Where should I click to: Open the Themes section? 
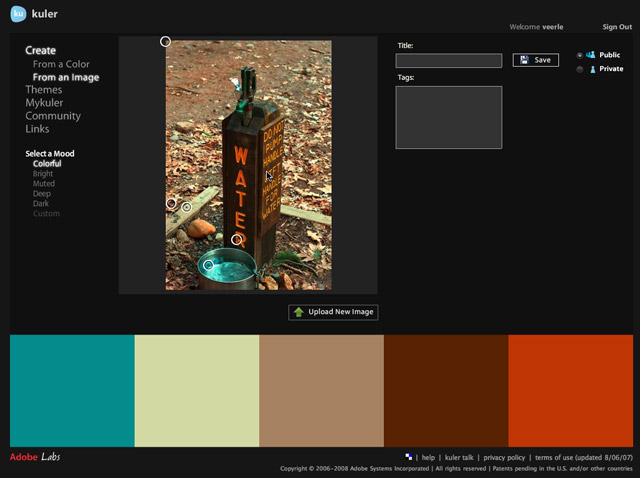(x=43, y=90)
